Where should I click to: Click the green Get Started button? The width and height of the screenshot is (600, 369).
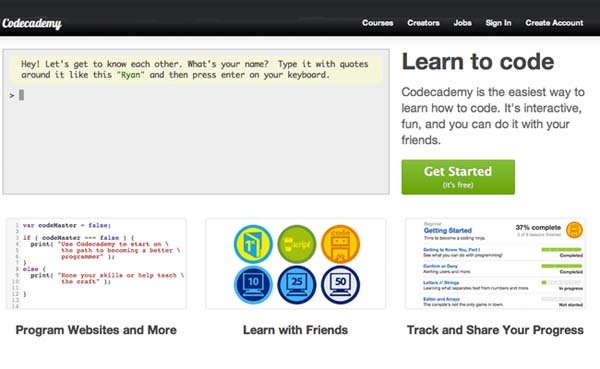[458, 177]
